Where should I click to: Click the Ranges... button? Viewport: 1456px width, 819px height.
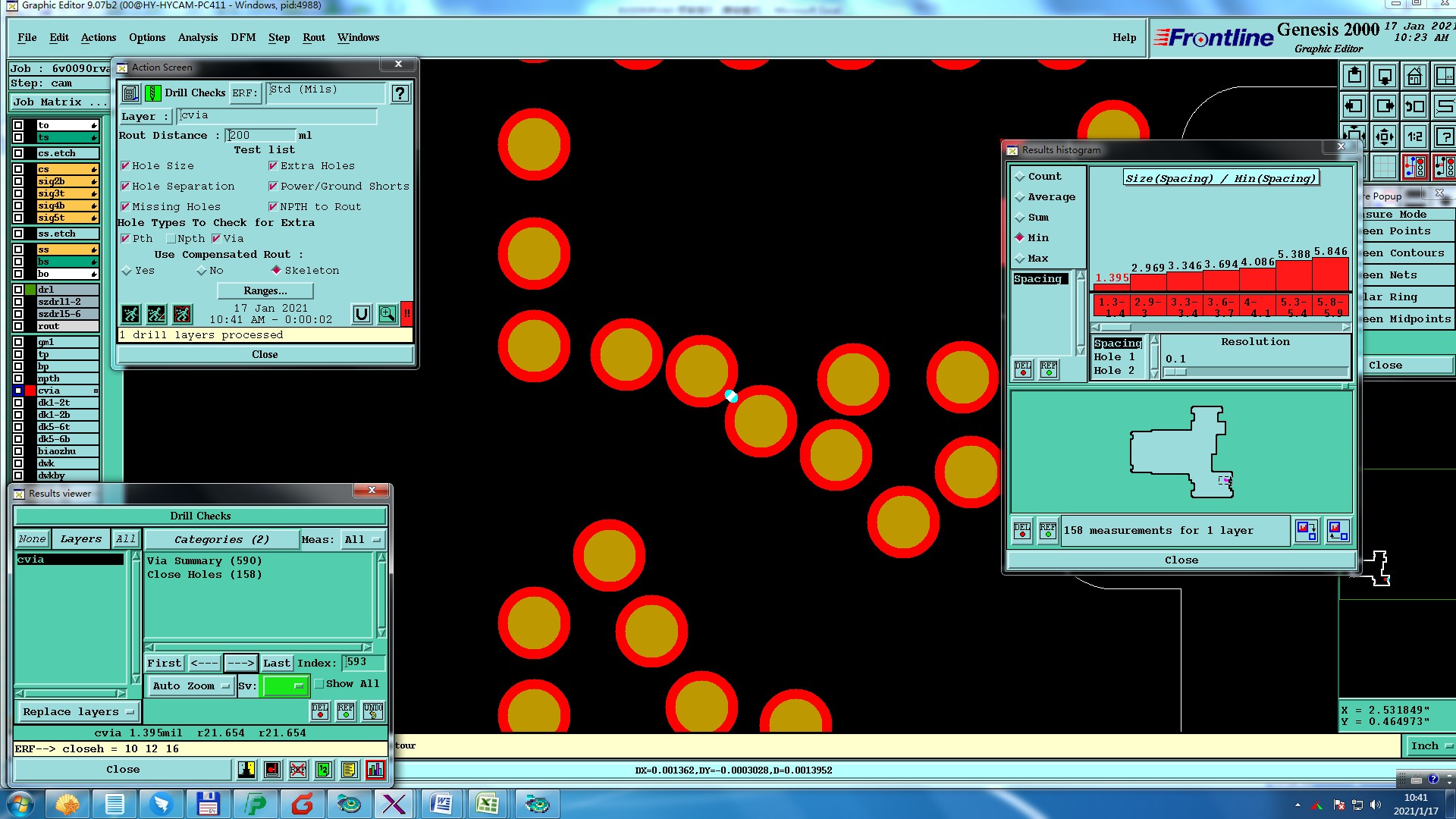coord(265,291)
